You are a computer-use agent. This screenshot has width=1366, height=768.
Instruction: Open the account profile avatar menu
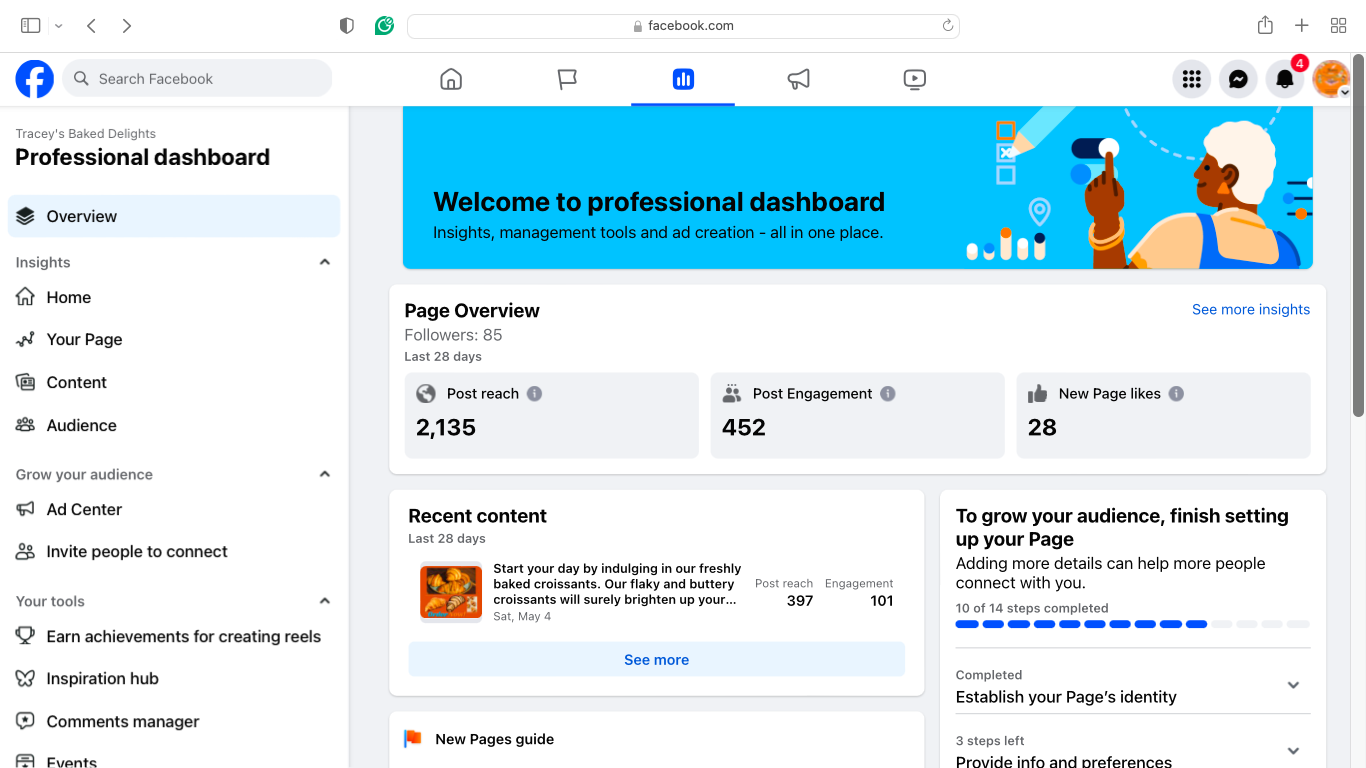(1332, 79)
